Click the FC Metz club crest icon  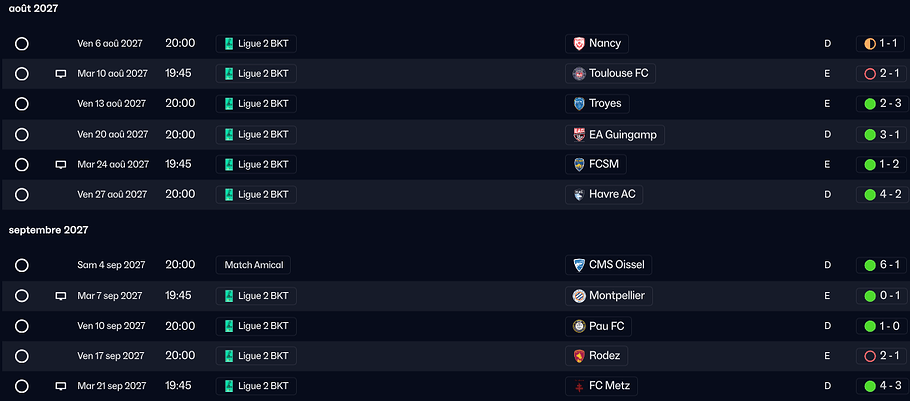pos(578,386)
